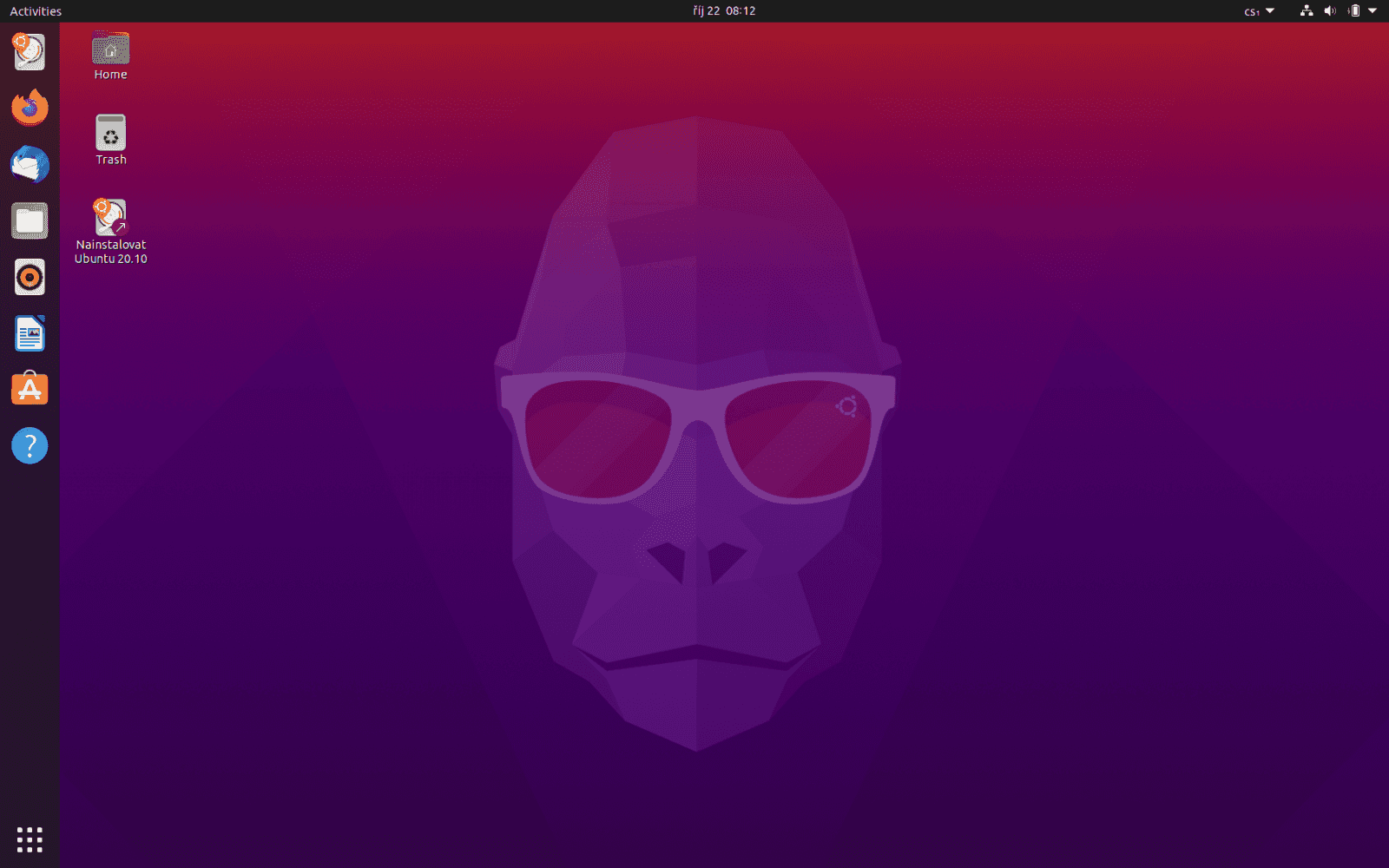
Task: Open Ubuntu Software store
Action: (x=29, y=389)
